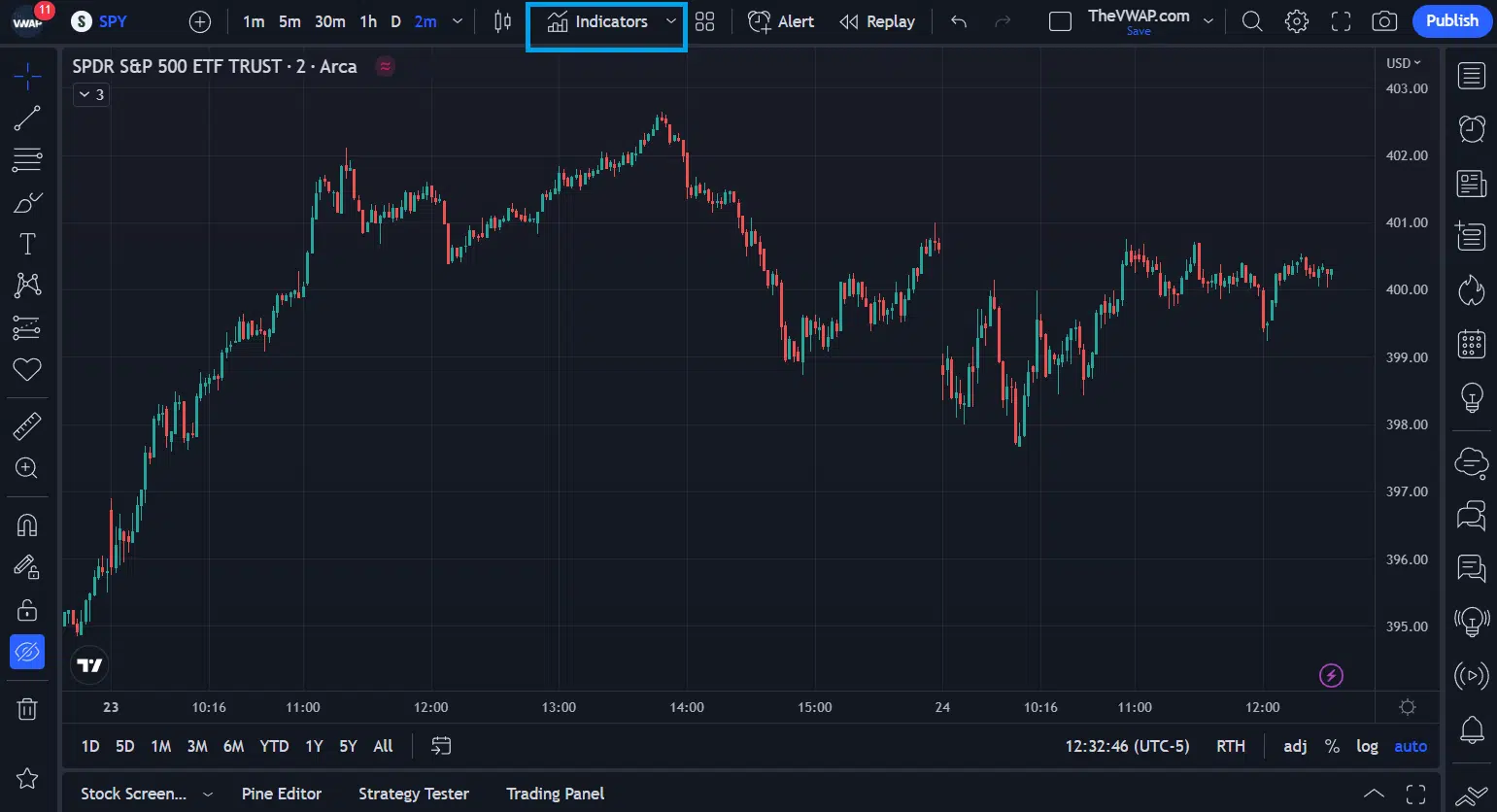Select the crosshair cursor tool
1497x812 pixels.
[27, 76]
